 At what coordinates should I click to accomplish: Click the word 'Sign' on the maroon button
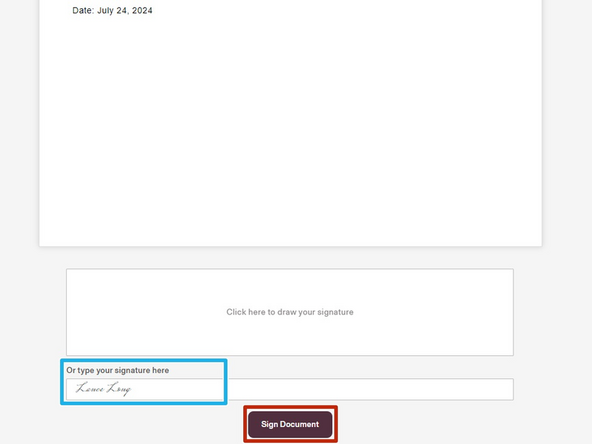[x=269, y=424]
